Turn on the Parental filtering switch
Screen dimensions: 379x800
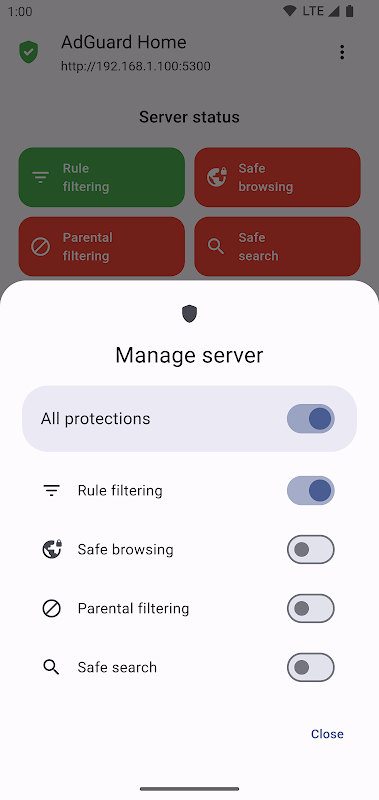[x=311, y=608]
